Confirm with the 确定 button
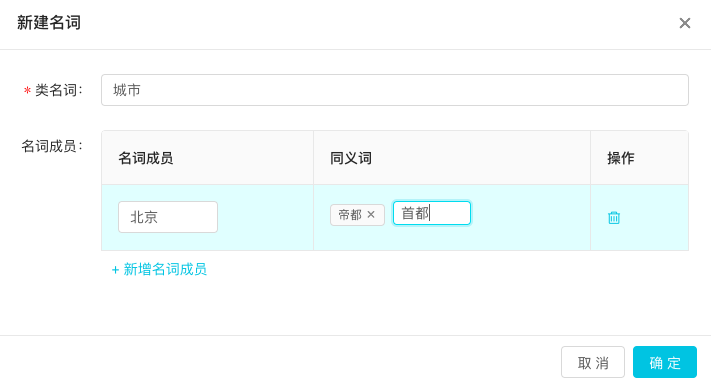The width and height of the screenshot is (711, 383). point(665,362)
